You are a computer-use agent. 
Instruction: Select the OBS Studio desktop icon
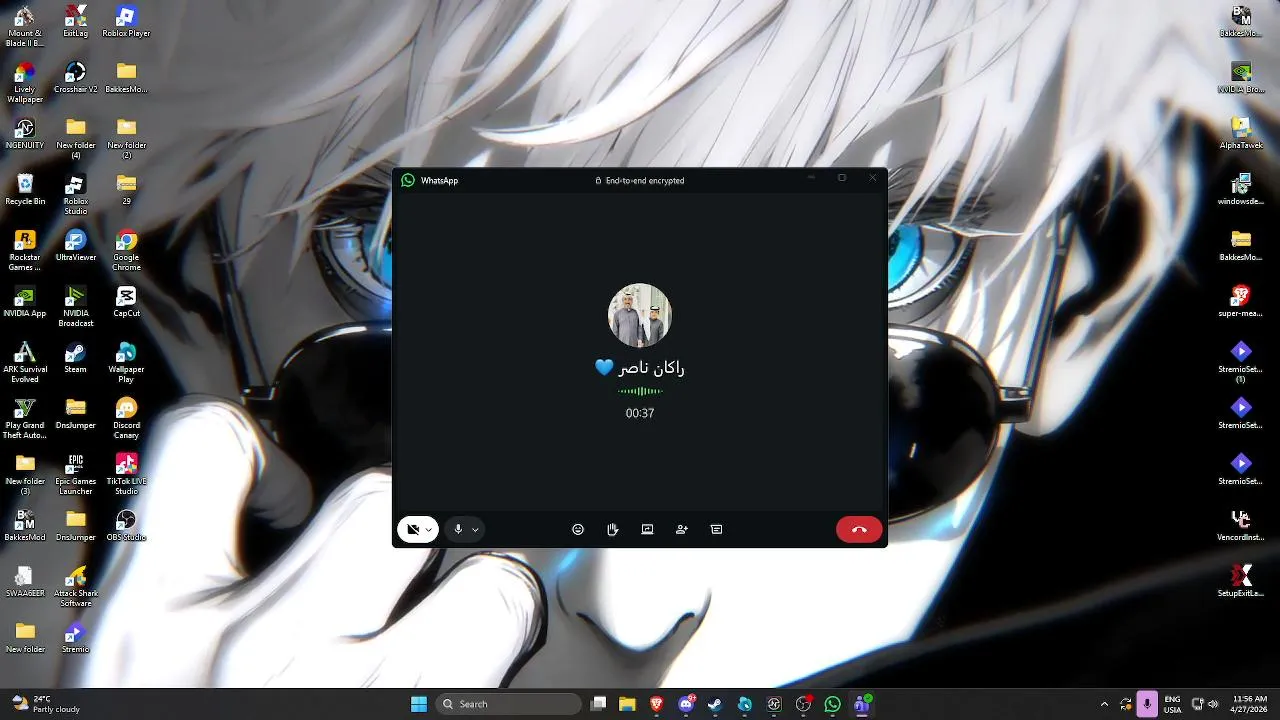pos(126,525)
